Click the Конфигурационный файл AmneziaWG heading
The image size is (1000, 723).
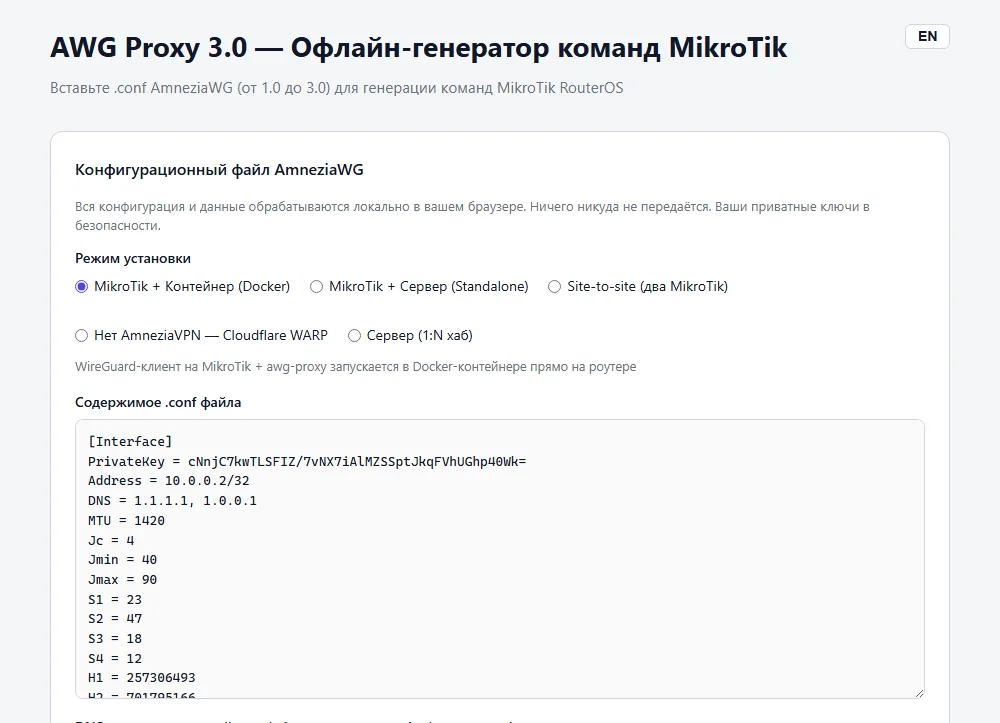pyautogui.click(x=219, y=170)
